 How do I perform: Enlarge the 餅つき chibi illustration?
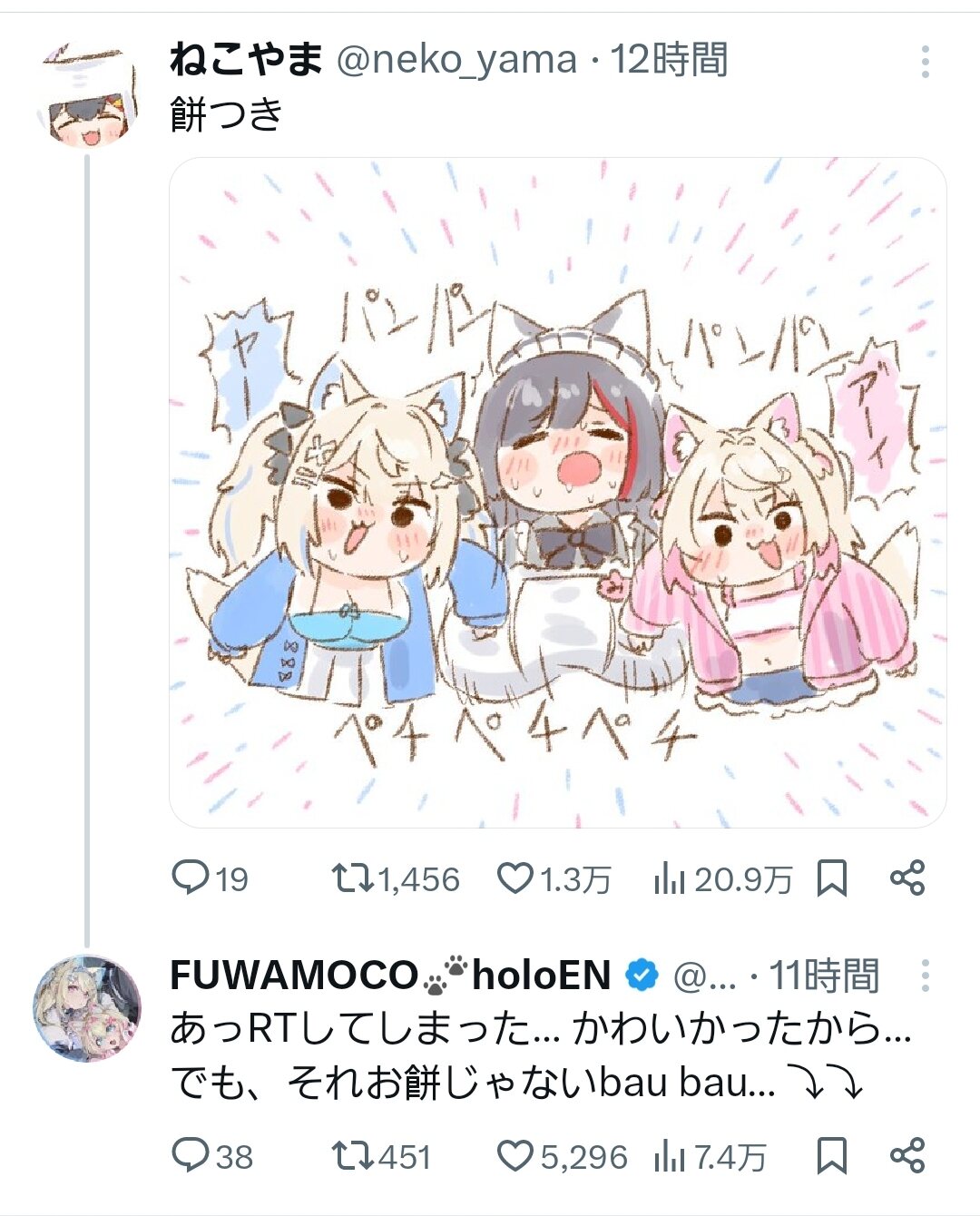pos(558,493)
